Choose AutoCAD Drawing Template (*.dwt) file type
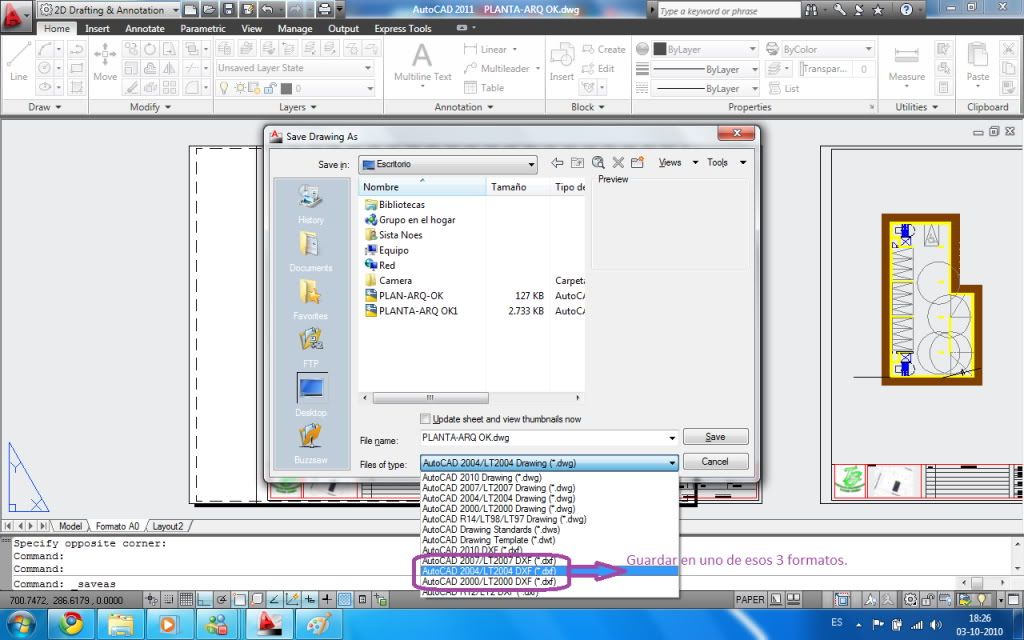Image resolution: width=1024 pixels, height=640 pixels. [x=488, y=540]
